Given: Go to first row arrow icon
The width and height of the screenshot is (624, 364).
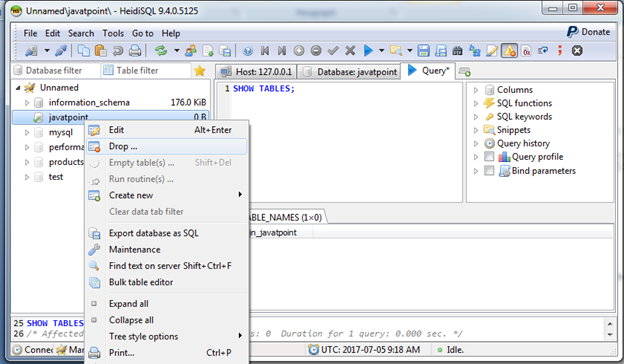Looking at the screenshot, I should pos(265,51).
